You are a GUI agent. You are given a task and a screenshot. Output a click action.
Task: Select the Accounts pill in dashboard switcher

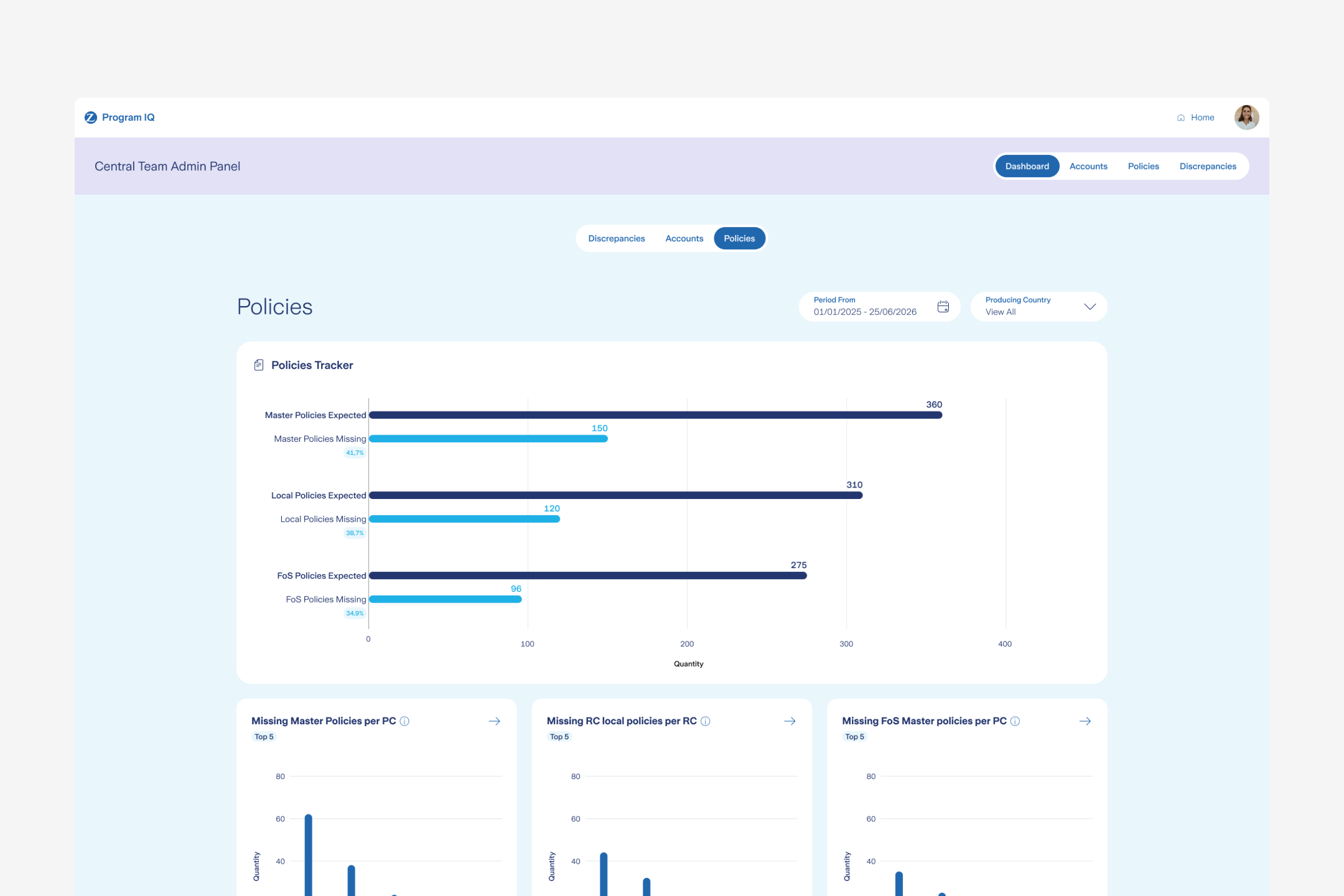(684, 238)
